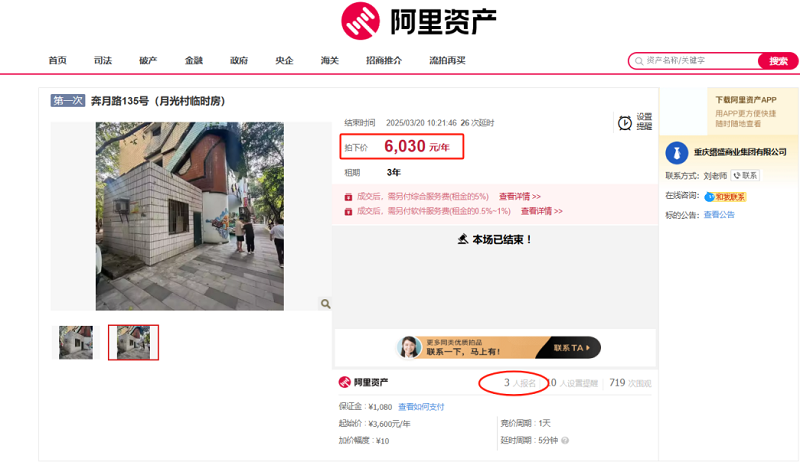The image size is (800, 462).
Task: Select the second highlighted thumbnail
Action: coord(133,343)
